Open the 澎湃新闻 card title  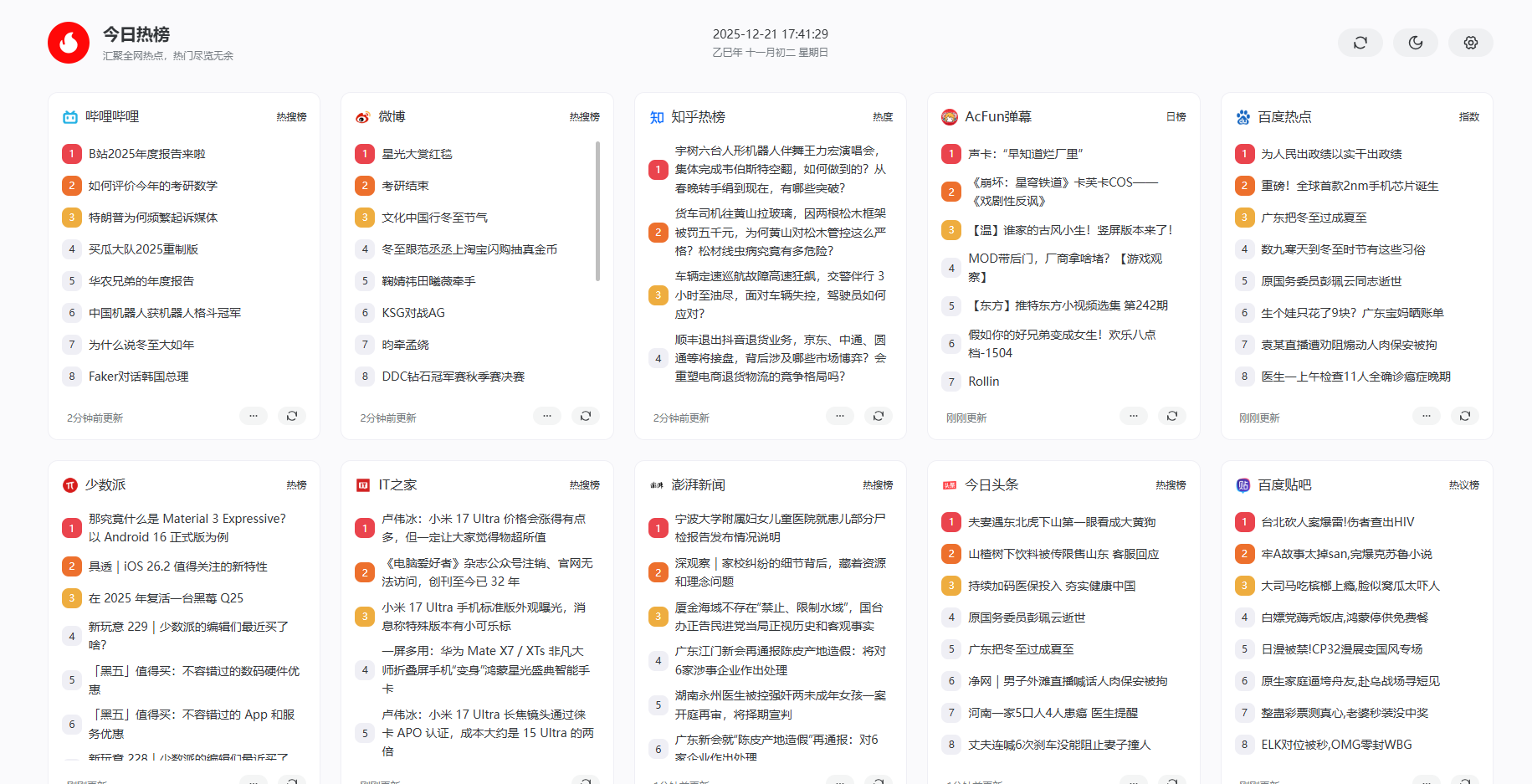click(x=699, y=485)
